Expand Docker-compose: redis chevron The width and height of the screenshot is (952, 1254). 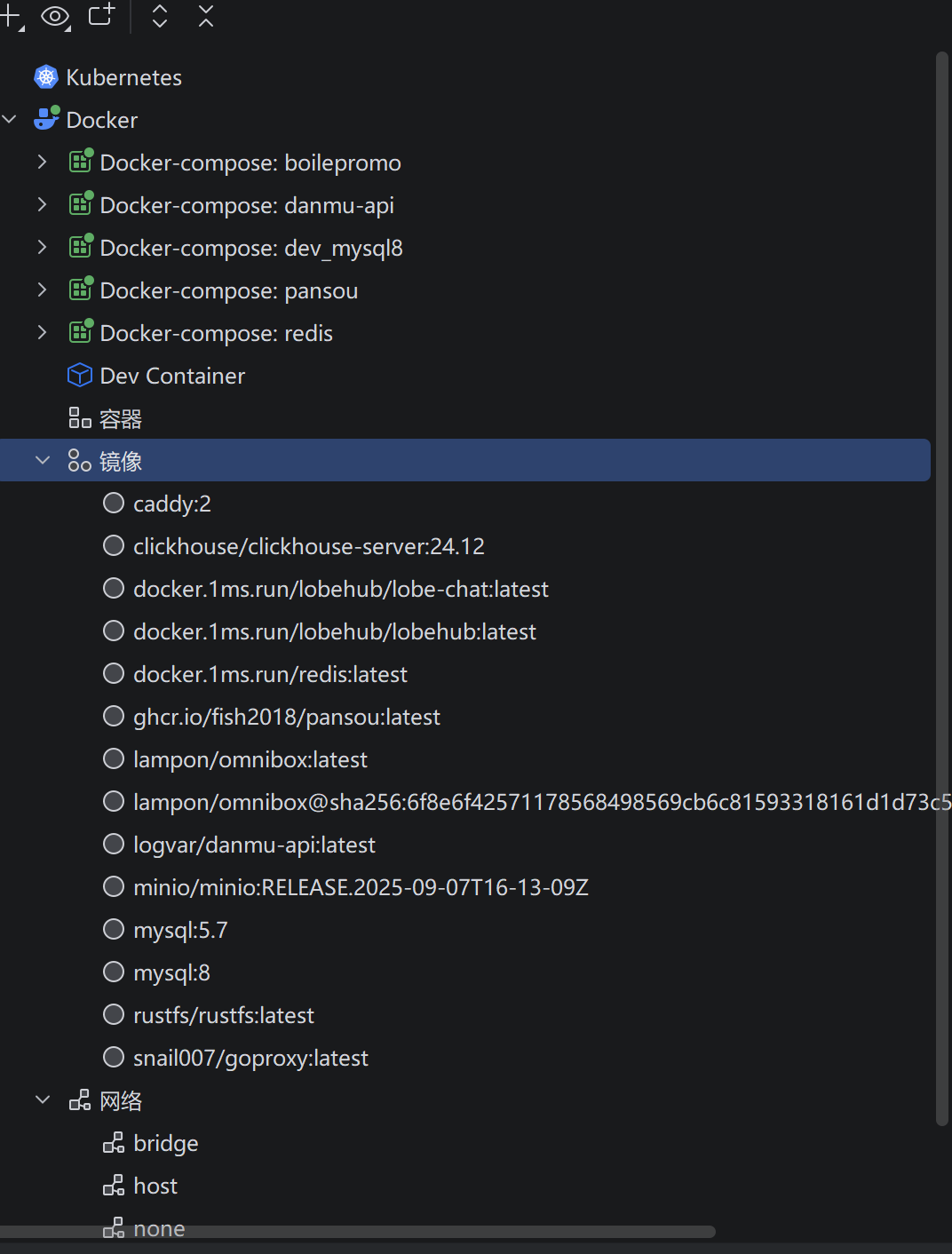tap(42, 332)
